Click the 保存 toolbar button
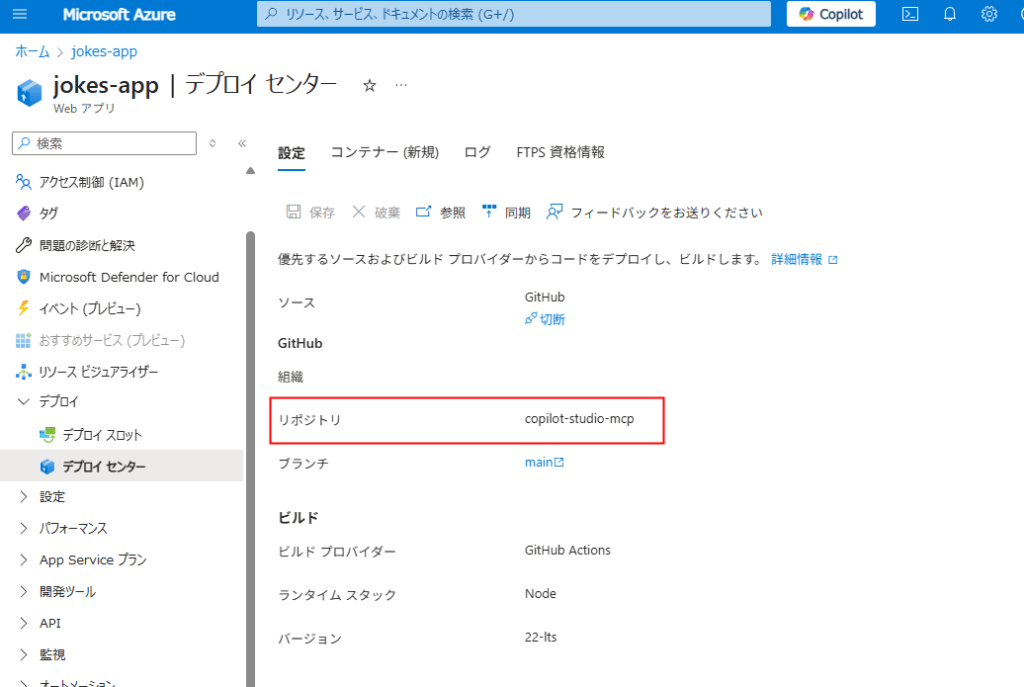This screenshot has width=1024, height=687. click(x=310, y=212)
